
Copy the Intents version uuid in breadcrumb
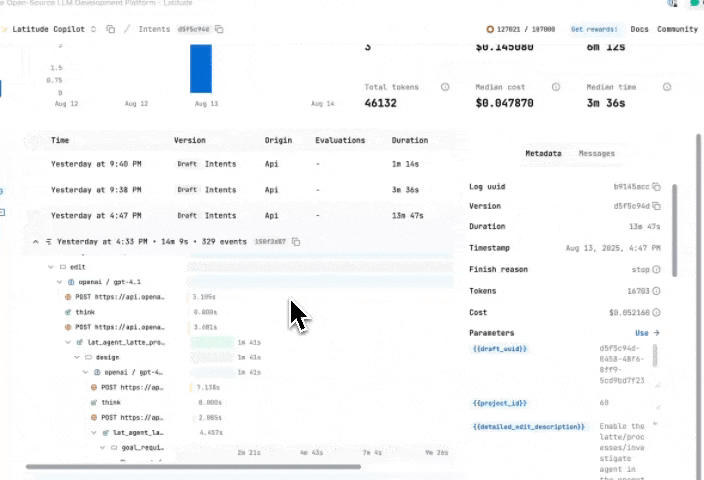[x=219, y=29]
